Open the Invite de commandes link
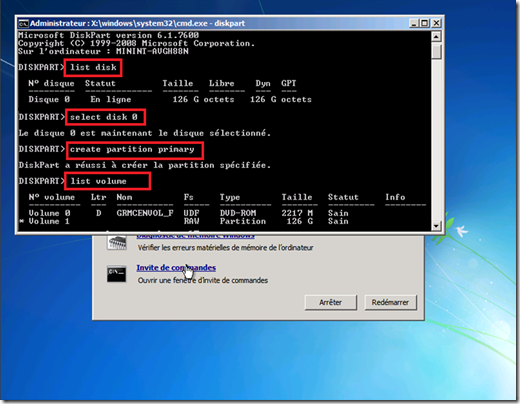 176,268
